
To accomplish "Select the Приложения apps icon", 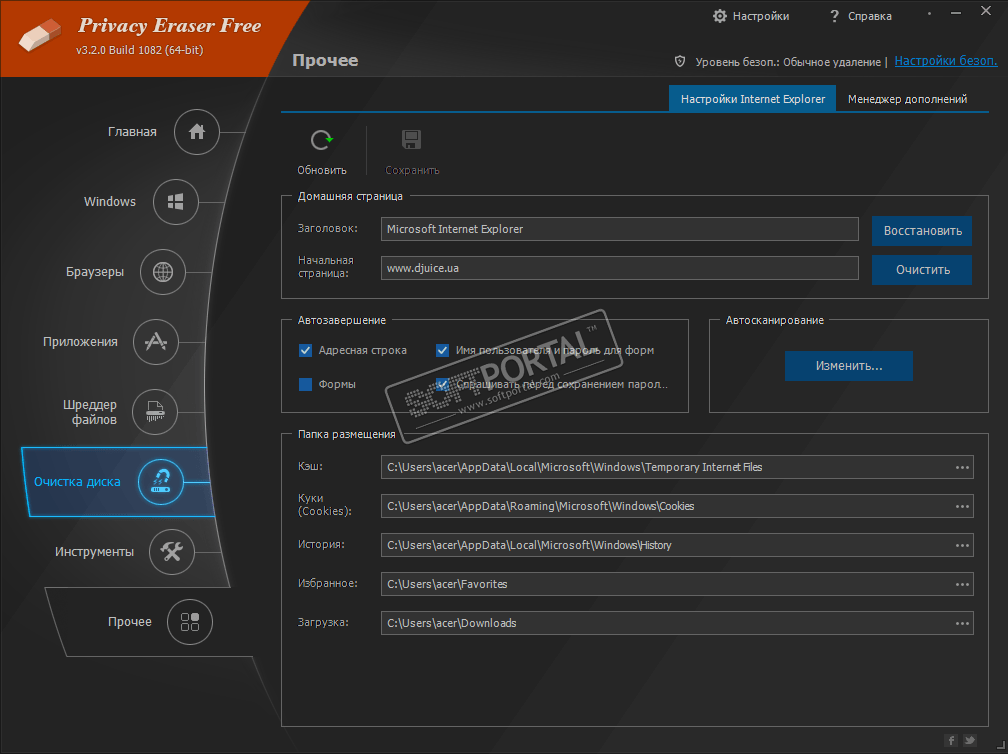I will pyautogui.click(x=156, y=342).
